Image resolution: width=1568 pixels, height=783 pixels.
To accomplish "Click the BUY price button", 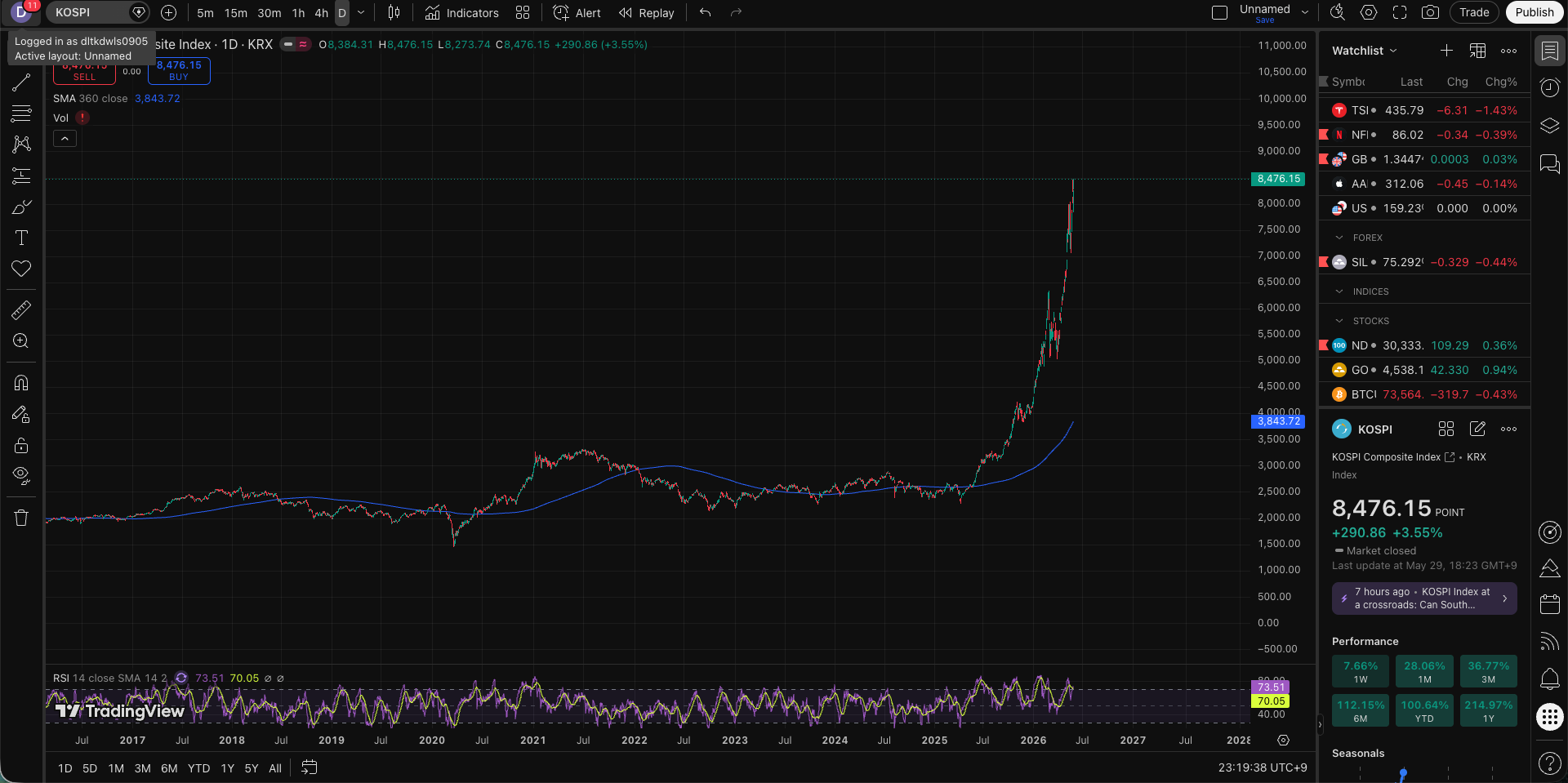I will [x=179, y=70].
